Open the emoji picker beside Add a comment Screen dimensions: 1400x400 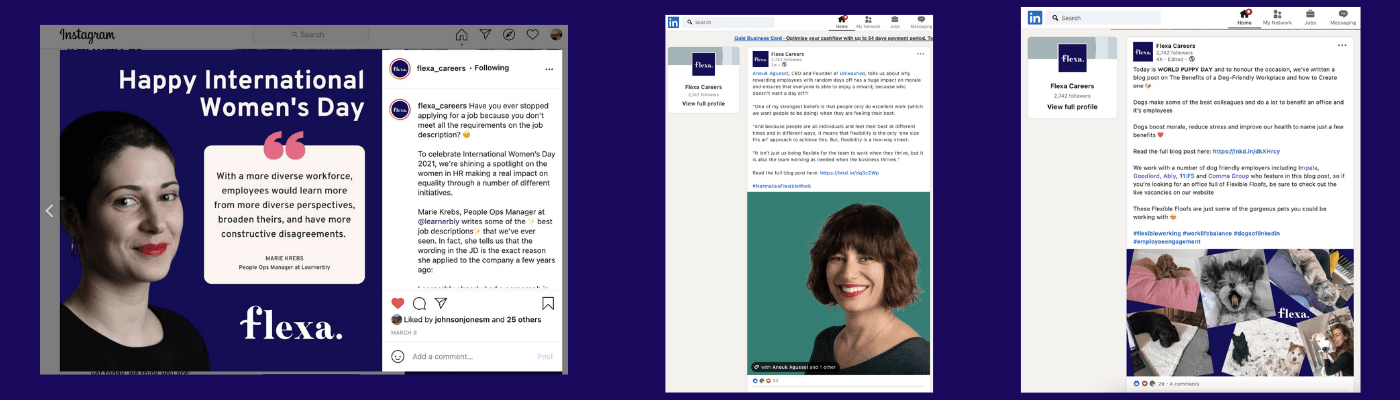click(x=397, y=356)
